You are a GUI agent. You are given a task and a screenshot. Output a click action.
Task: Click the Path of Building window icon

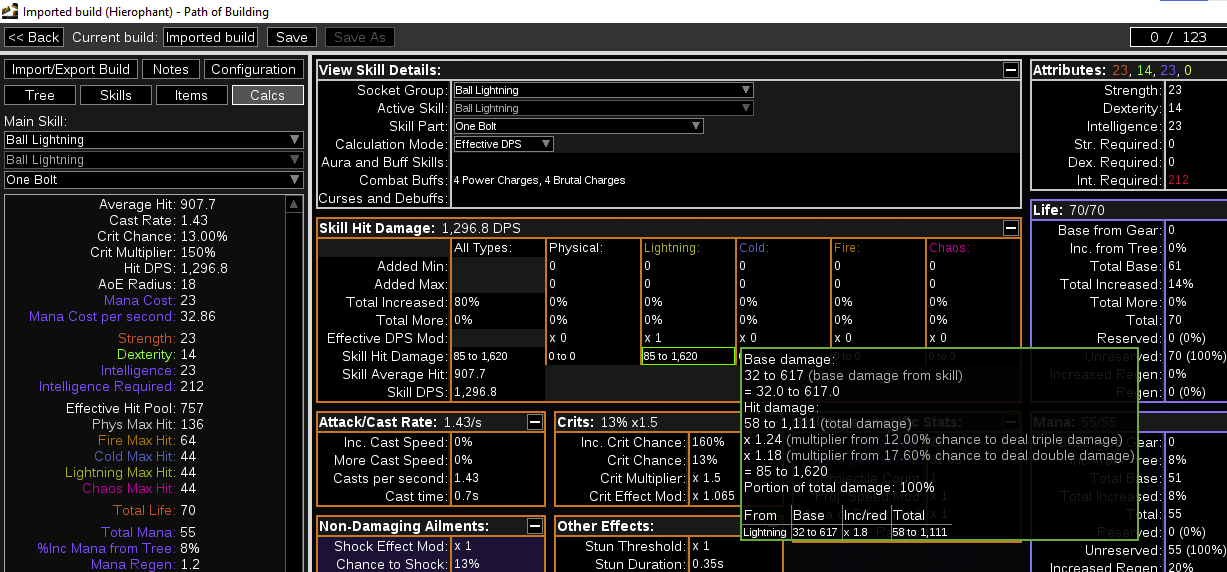pos(9,11)
